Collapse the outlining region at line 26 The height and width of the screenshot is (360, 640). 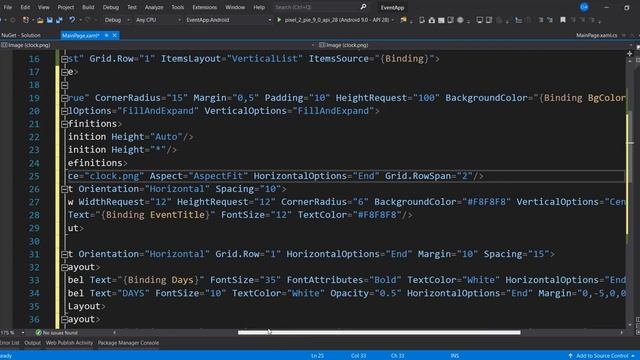tap(64, 189)
